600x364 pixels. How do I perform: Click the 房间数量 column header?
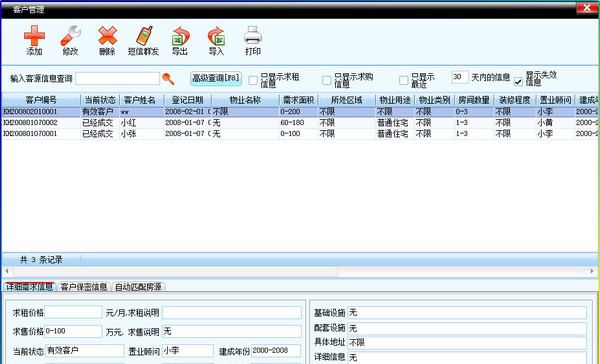474,100
